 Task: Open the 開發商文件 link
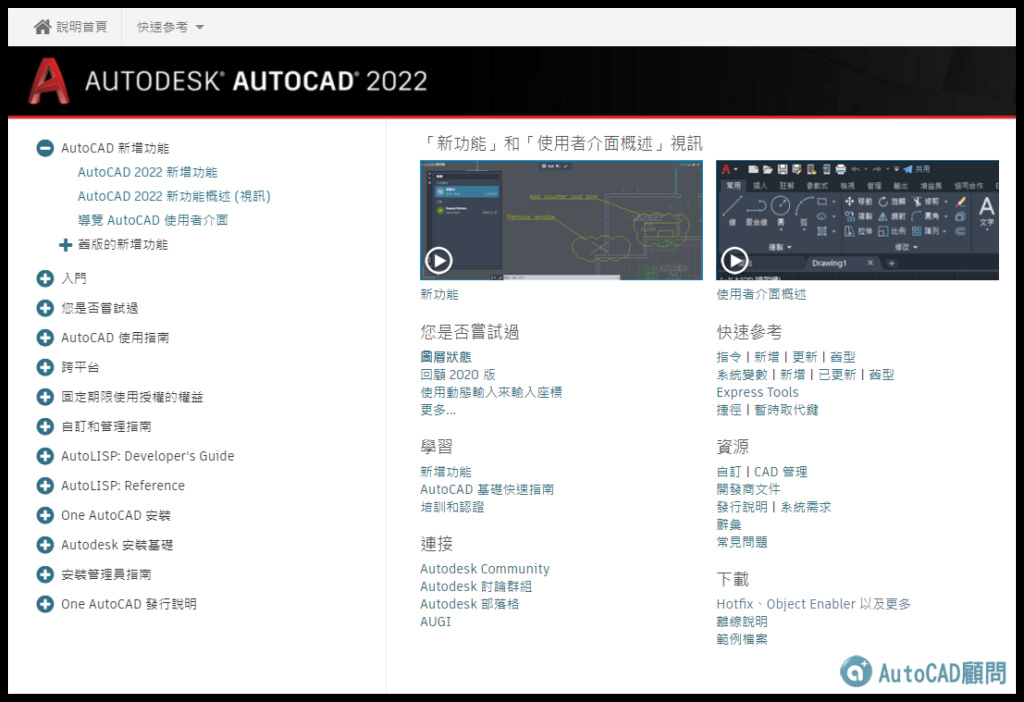pyautogui.click(x=748, y=490)
